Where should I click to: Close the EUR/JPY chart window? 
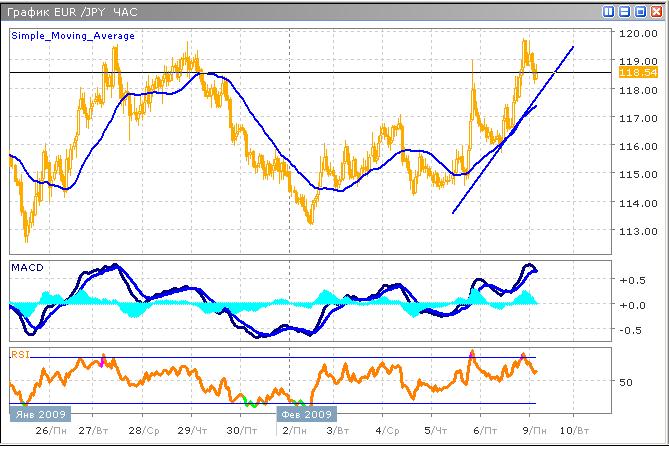click(655, 12)
